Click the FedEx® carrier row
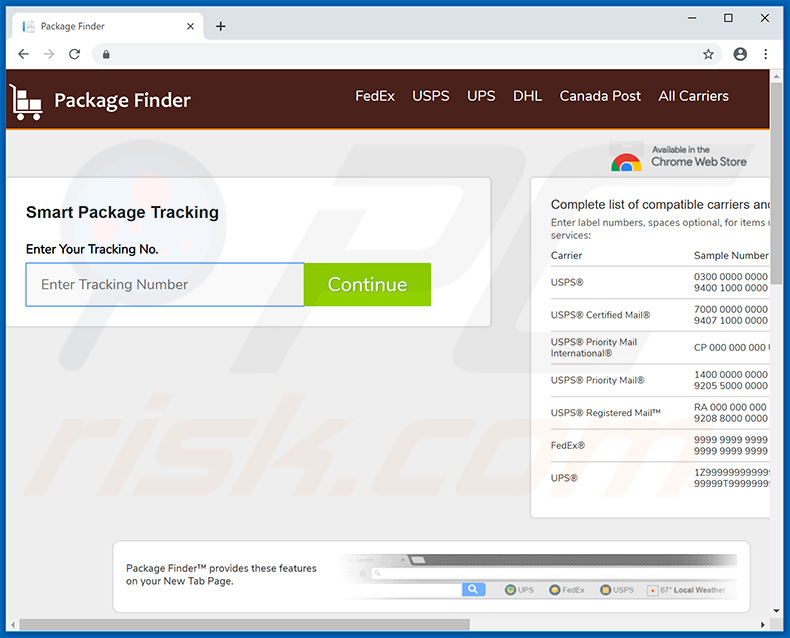 [660, 445]
